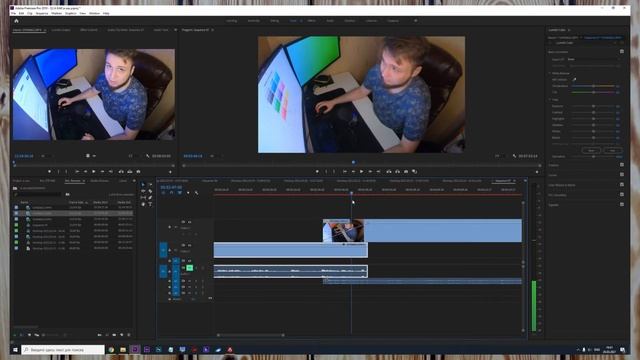Open the Sequence menu
This screenshot has height=360, width=640.
42,13
